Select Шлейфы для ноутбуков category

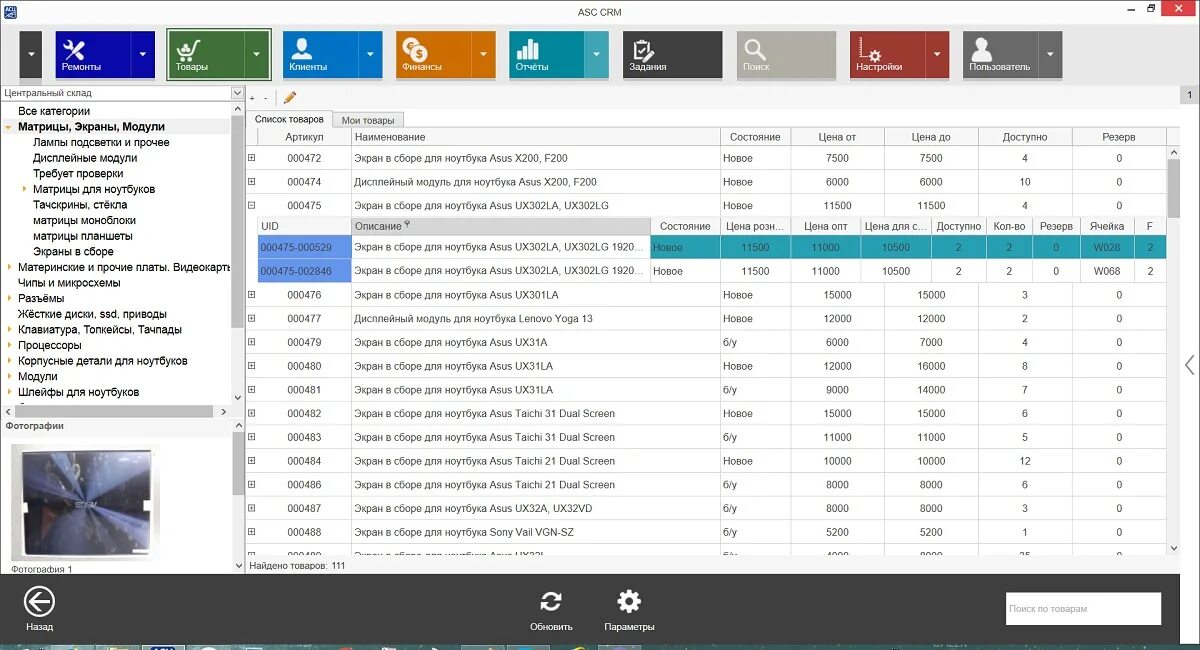tap(79, 392)
